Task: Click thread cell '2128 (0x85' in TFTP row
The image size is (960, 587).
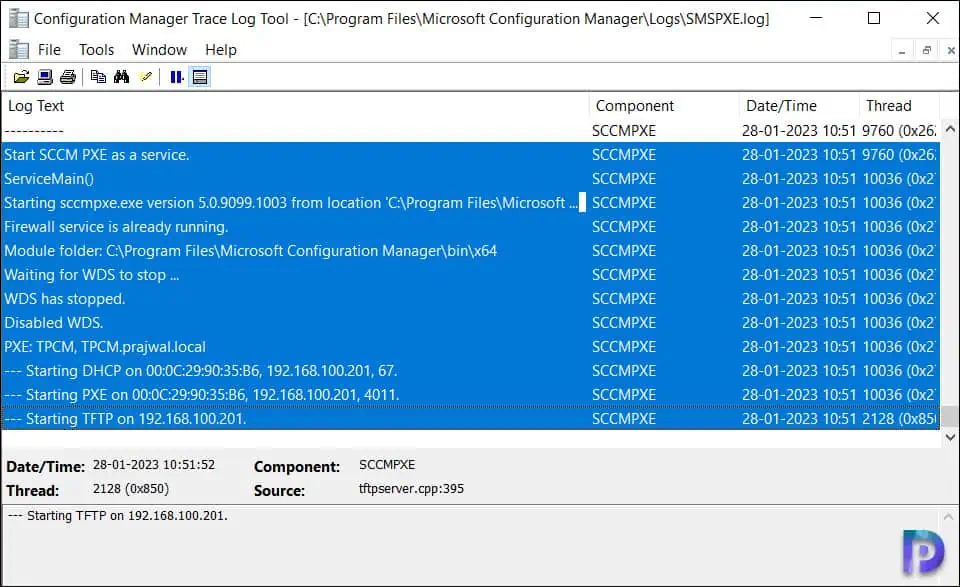Action: click(x=899, y=419)
